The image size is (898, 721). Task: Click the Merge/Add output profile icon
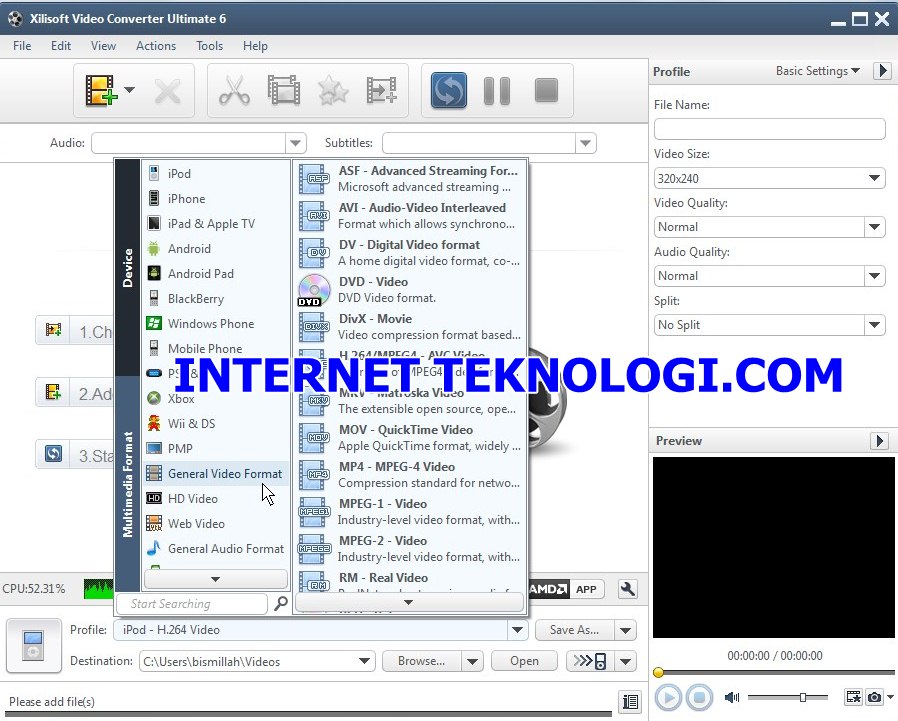click(x=381, y=90)
